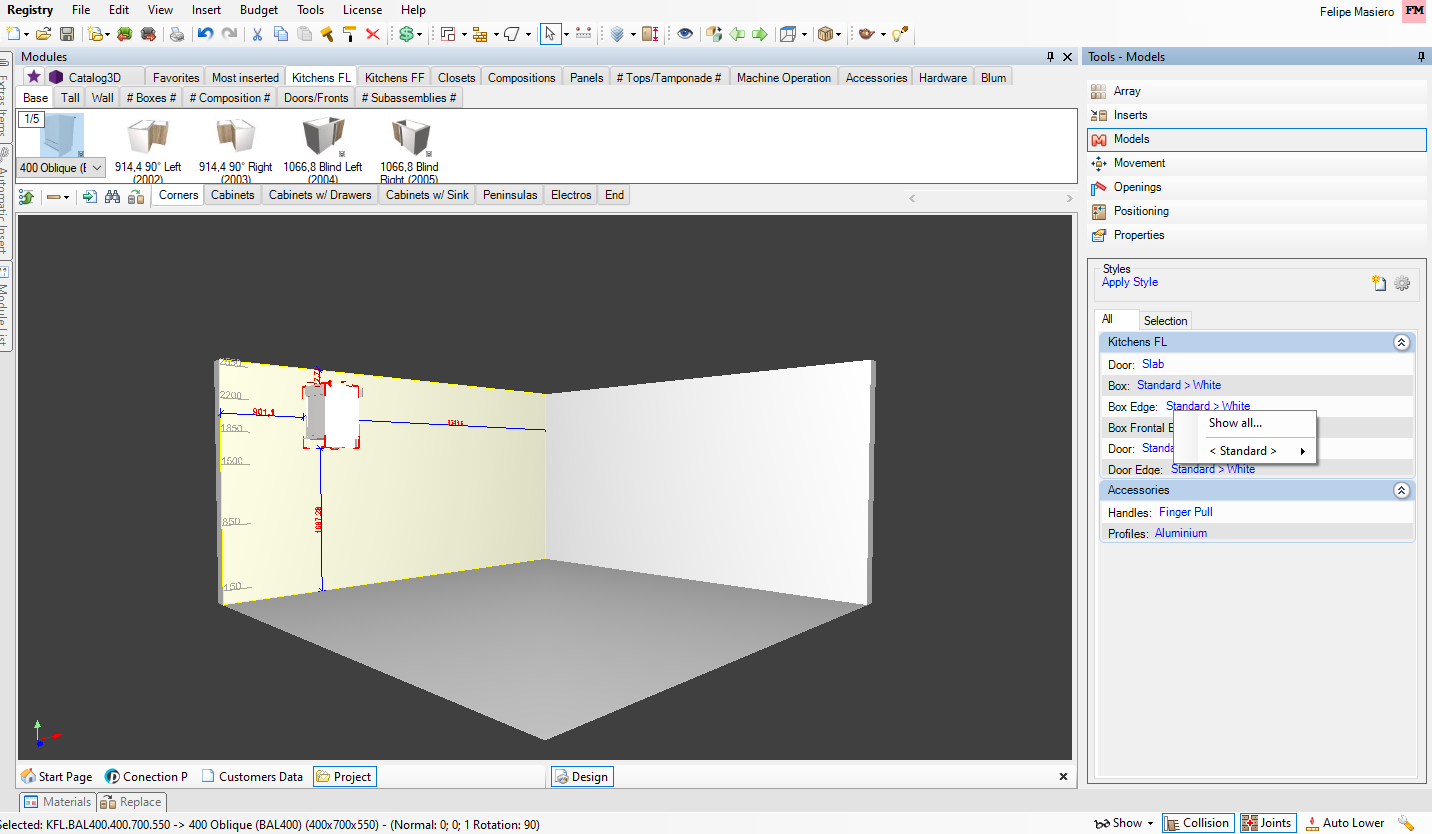Click the paint roller format icon
Screen dimensions: 1432x834
click(x=349, y=34)
